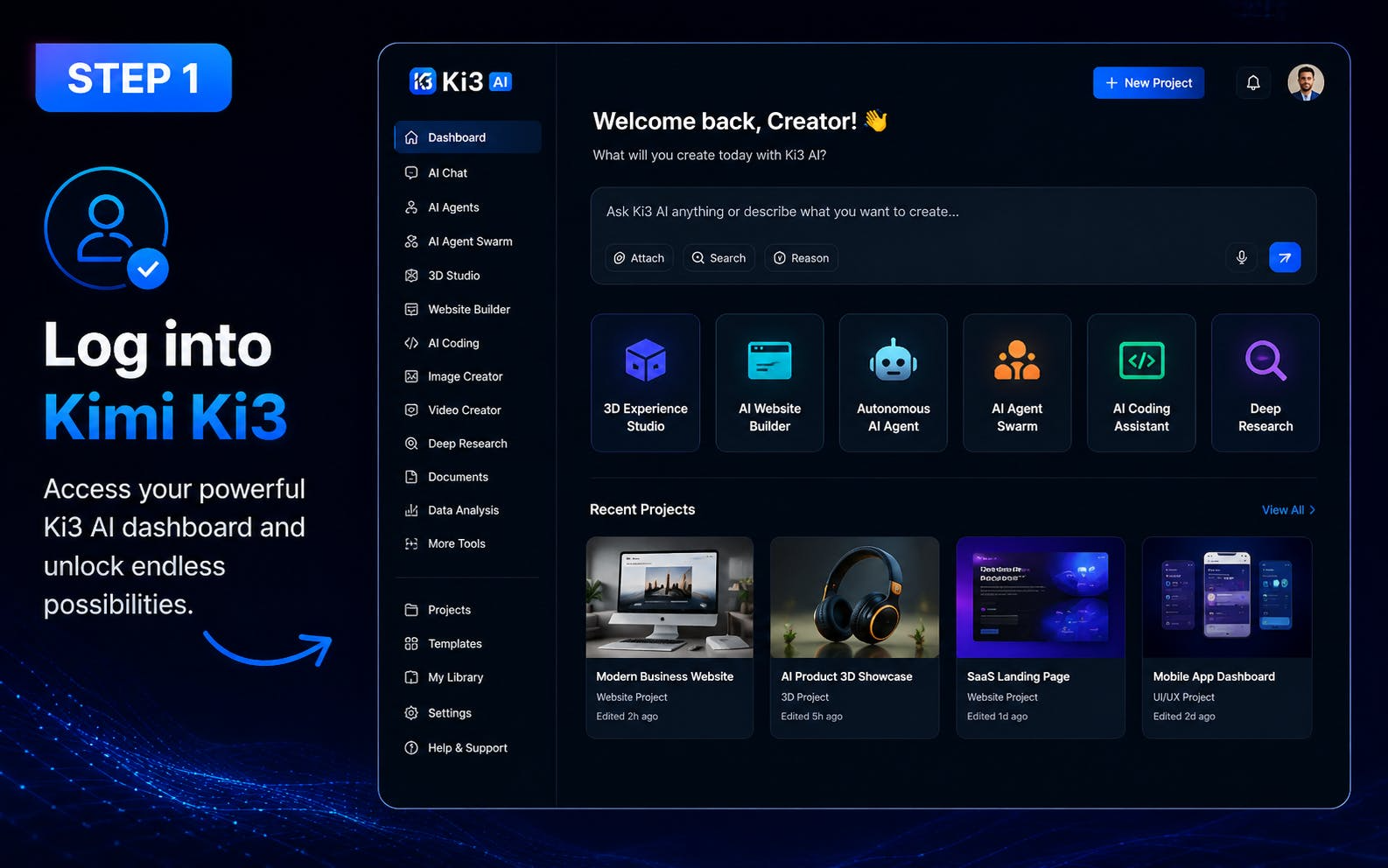1388x868 pixels.
Task: Click the Autonomous AI Agent robot icon
Action: [894, 360]
